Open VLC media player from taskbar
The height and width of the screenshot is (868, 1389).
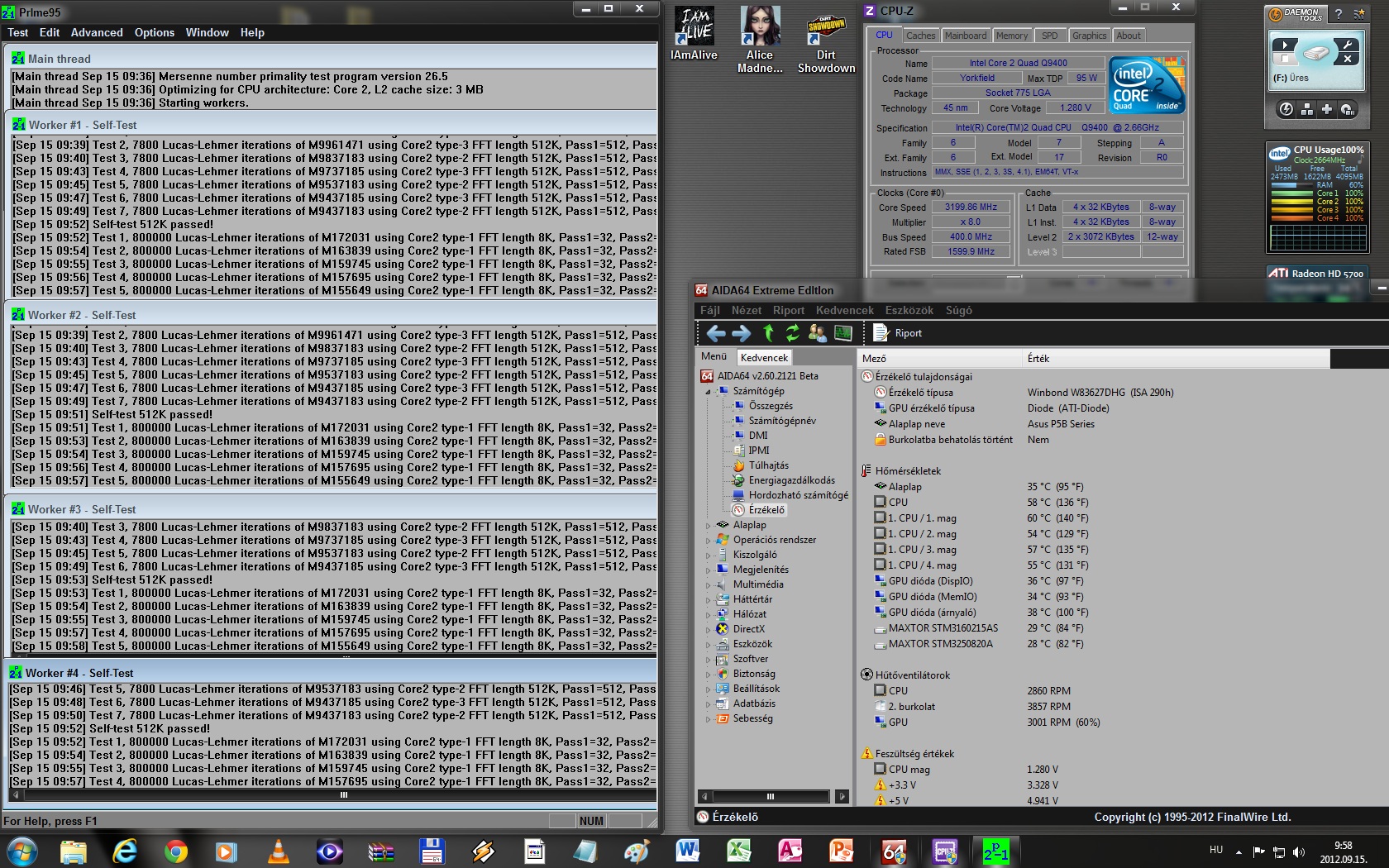[279, 851]
